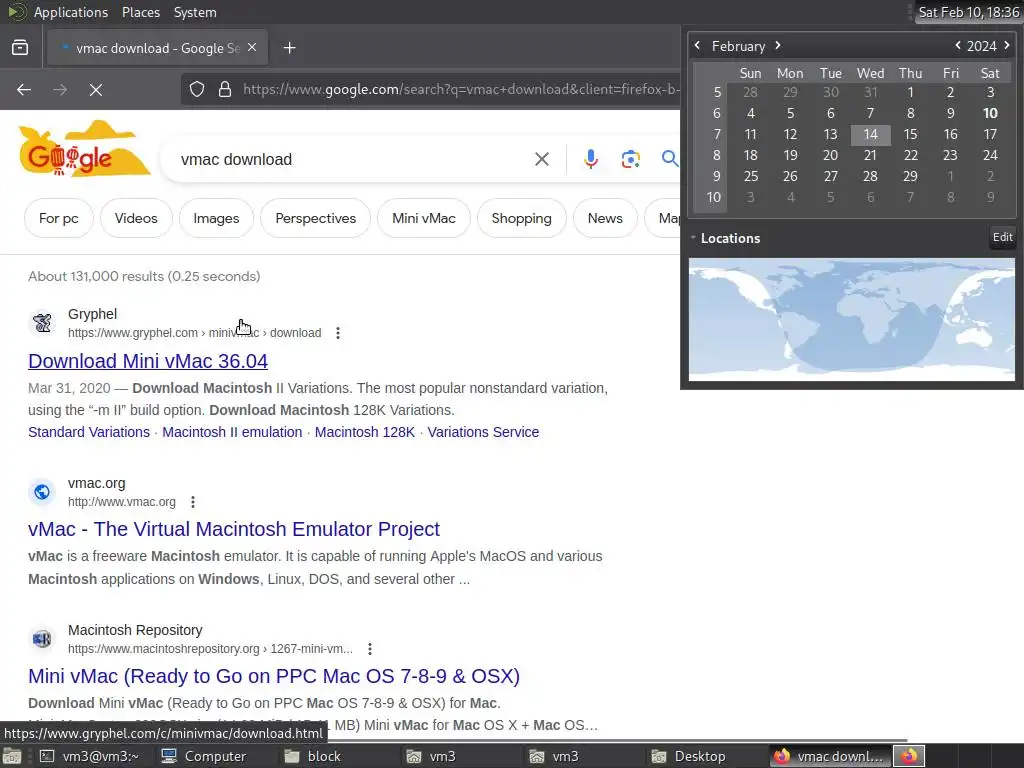Go to the next year after 2024
Viewport: 1024px width, 768px height.
pyautogui.click(x=1006, y=46)
